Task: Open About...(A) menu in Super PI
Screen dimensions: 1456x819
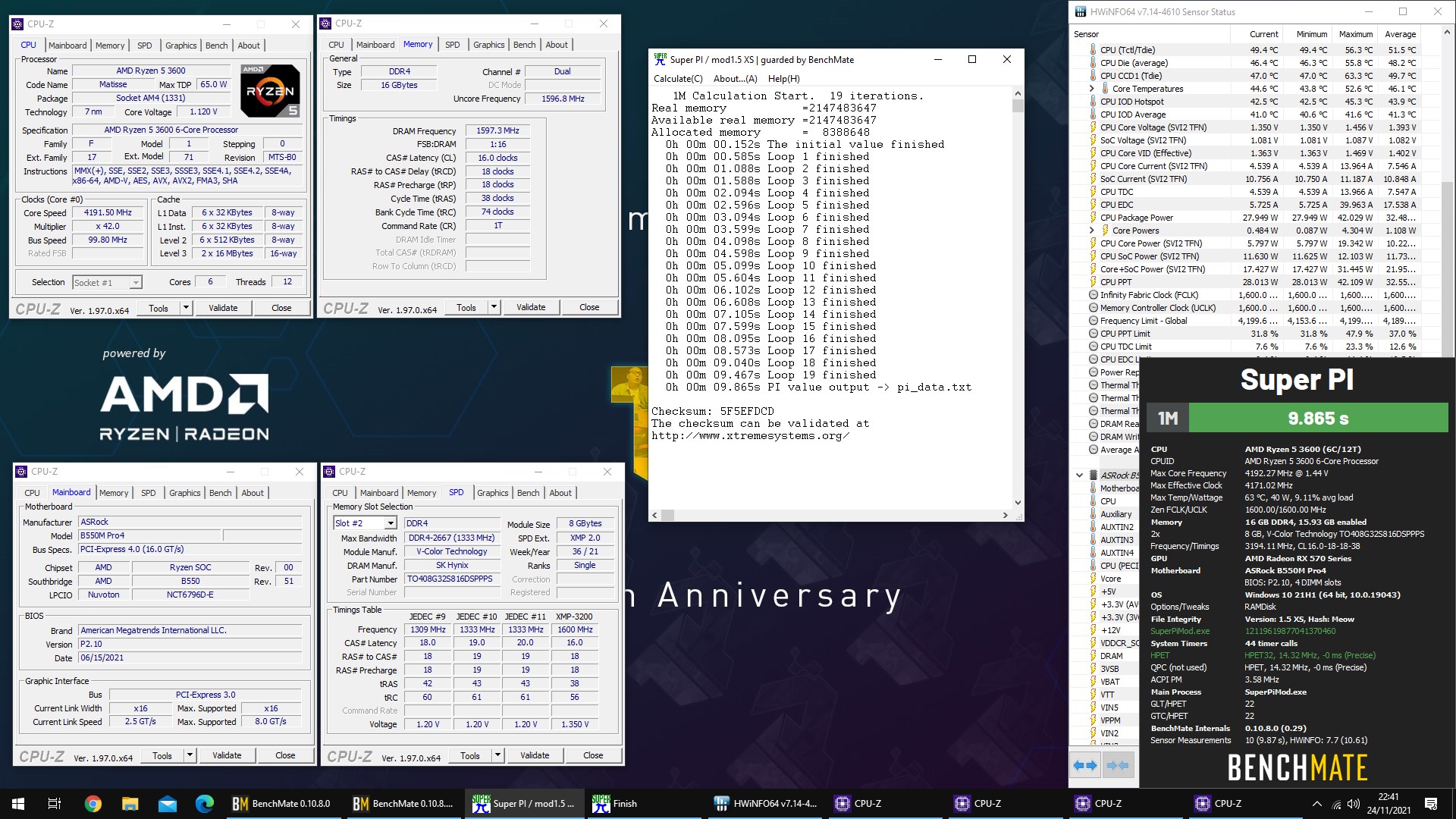Action: point(736,78)
